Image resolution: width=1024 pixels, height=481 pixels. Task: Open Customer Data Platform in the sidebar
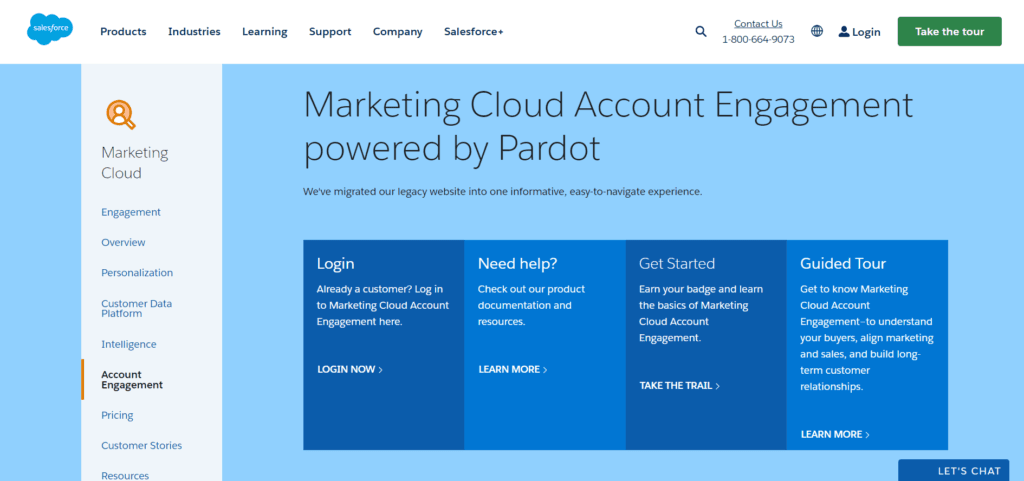point(136,308)
